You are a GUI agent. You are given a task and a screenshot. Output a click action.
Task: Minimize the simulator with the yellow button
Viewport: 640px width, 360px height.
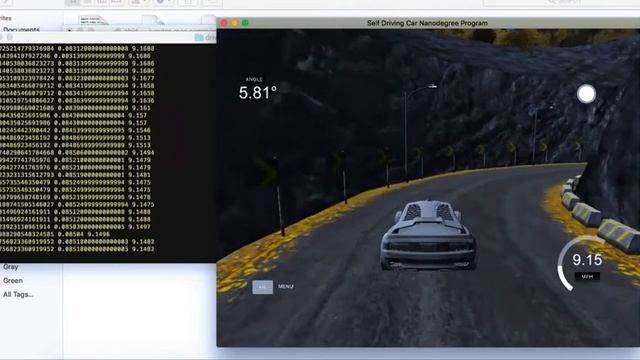[234, 23]
